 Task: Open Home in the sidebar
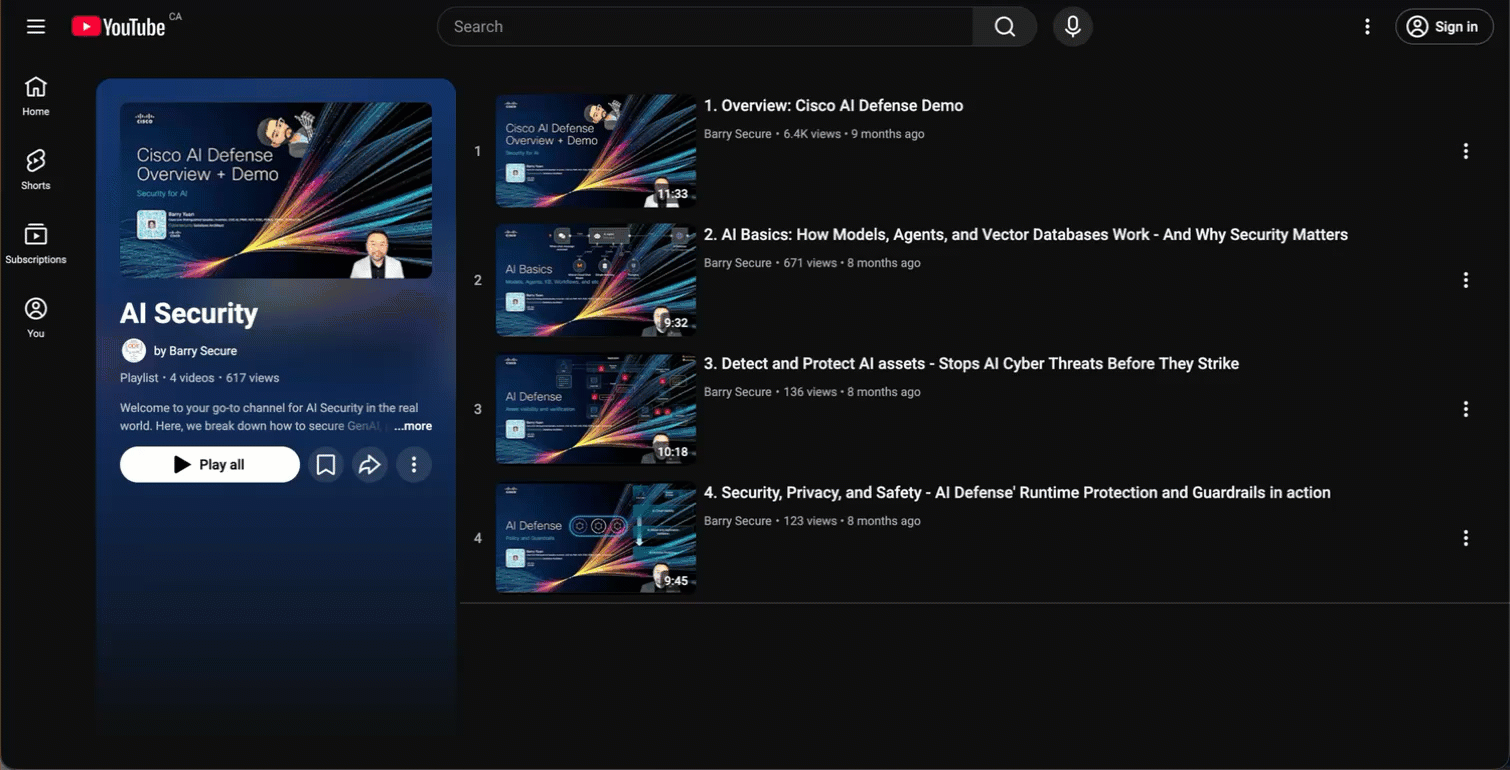pyautogui.click(x=36, y=96)
